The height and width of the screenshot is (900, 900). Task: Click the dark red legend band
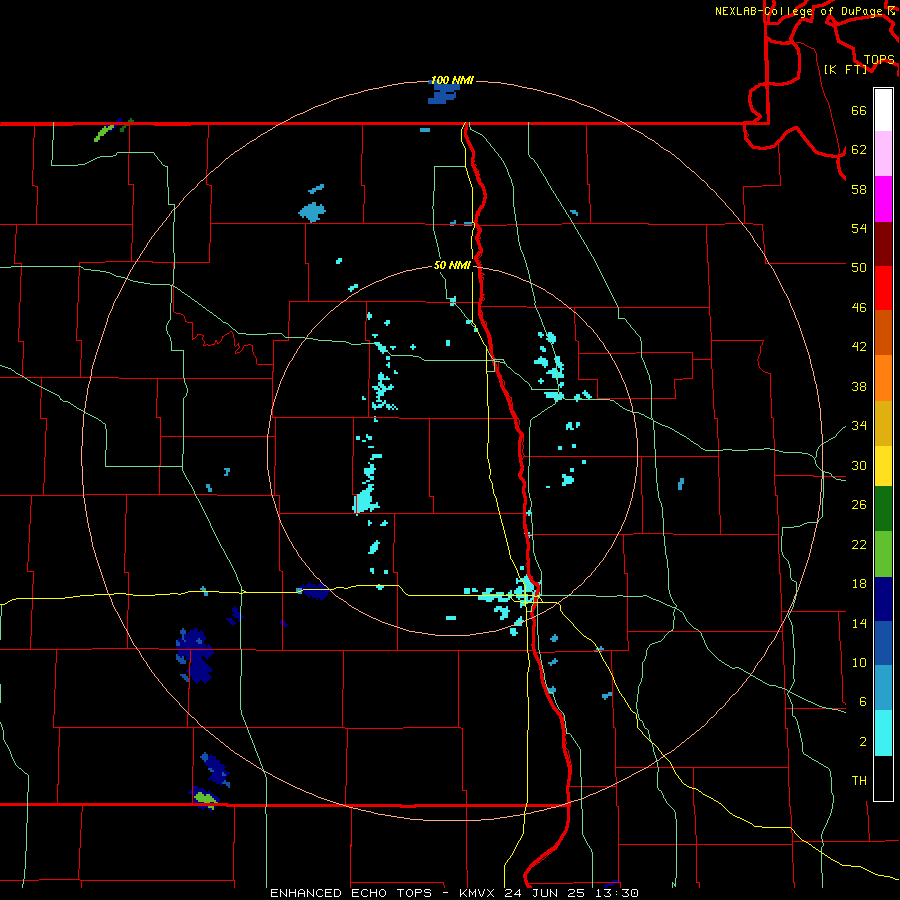click(x=883, y=244)
